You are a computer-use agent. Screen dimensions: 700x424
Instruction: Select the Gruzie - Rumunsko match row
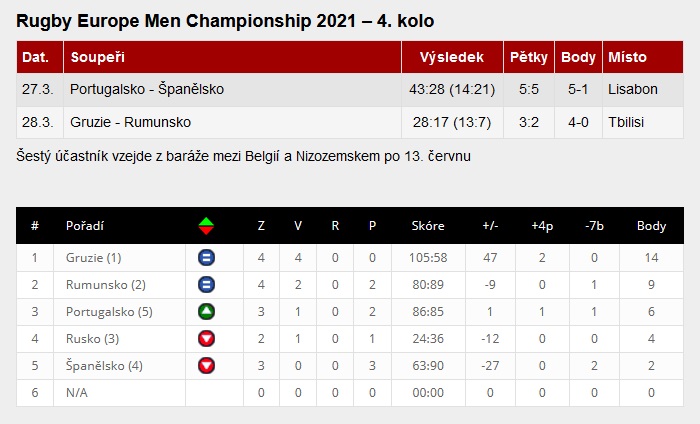coord(130,122)
